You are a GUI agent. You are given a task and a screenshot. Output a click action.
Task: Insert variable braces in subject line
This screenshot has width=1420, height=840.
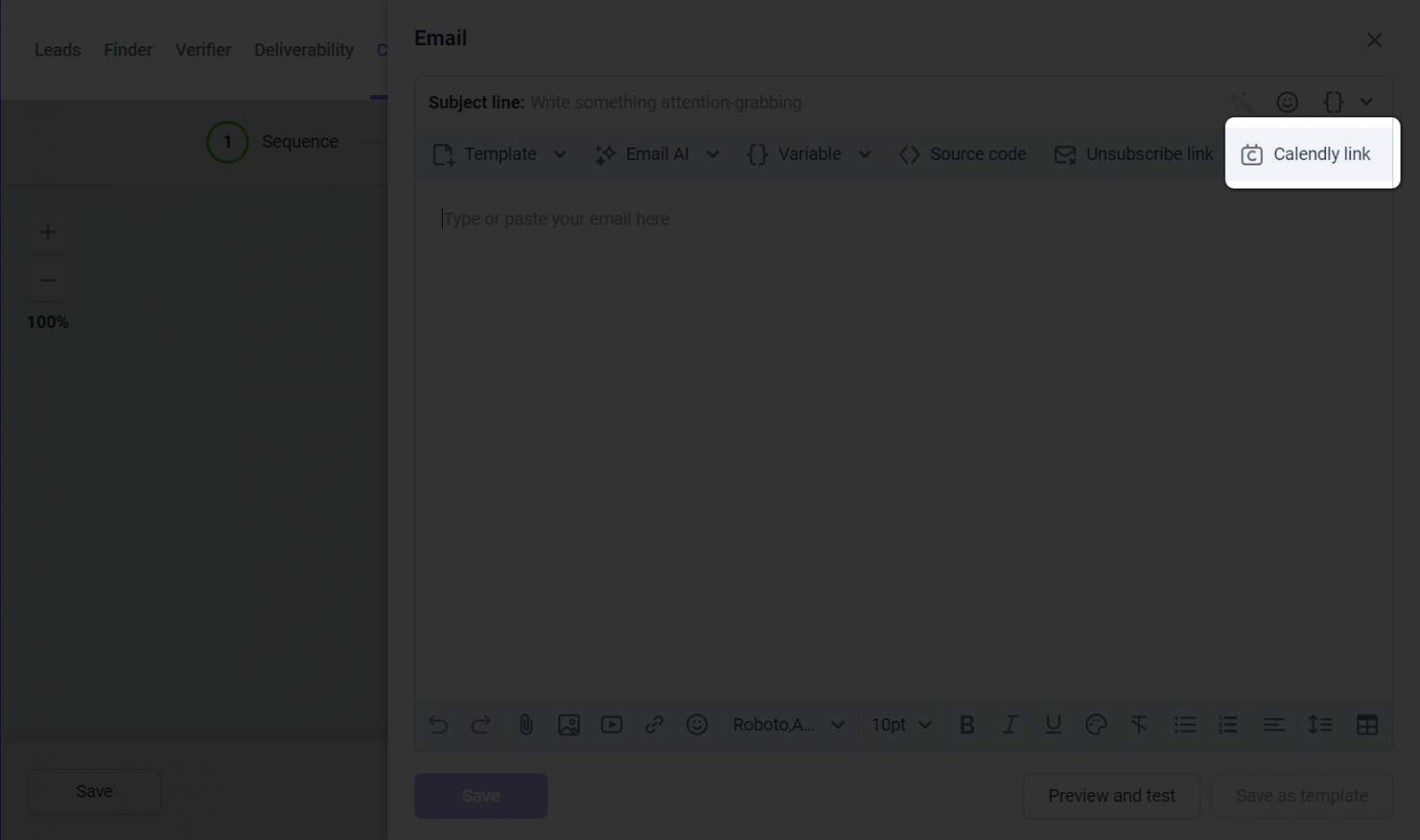tap(1333, 102)
